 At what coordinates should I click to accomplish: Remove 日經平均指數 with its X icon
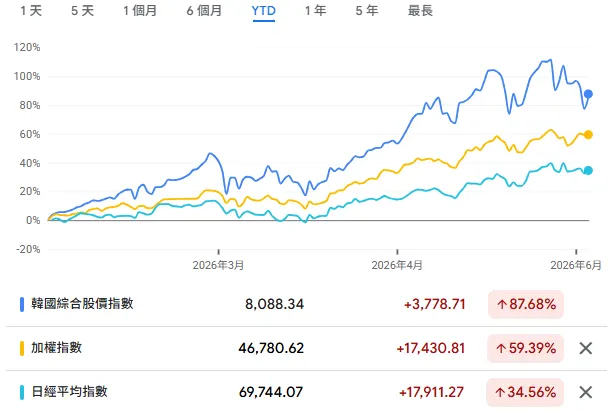pyautogui.click(x=585, y=392)
